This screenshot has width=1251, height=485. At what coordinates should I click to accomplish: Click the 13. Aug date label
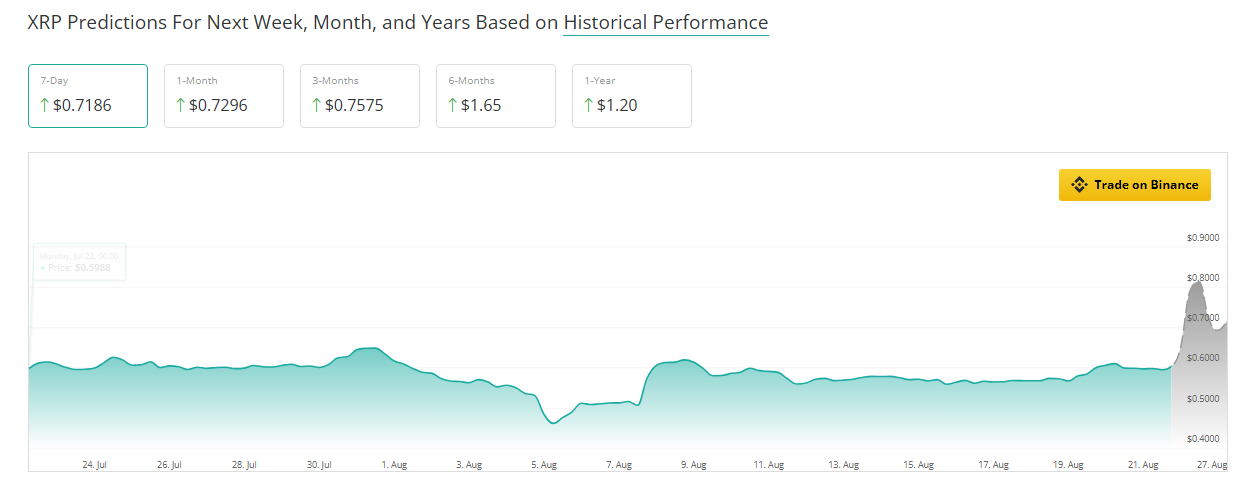click(x=844, y=465)
